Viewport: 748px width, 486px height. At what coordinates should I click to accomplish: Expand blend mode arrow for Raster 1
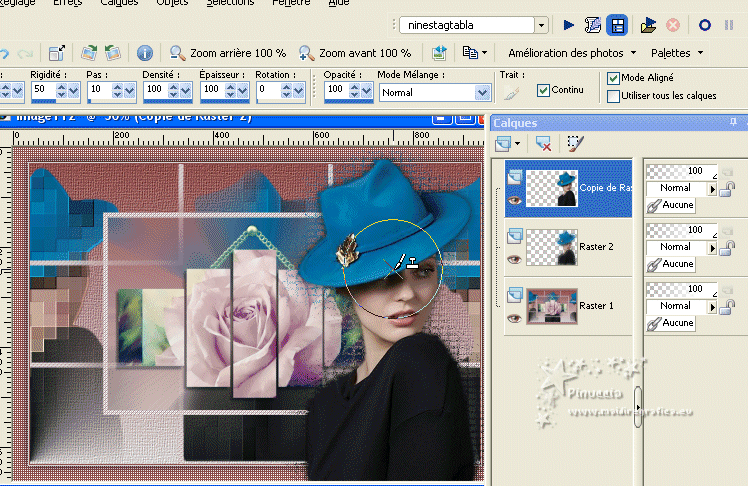[713, 306]
